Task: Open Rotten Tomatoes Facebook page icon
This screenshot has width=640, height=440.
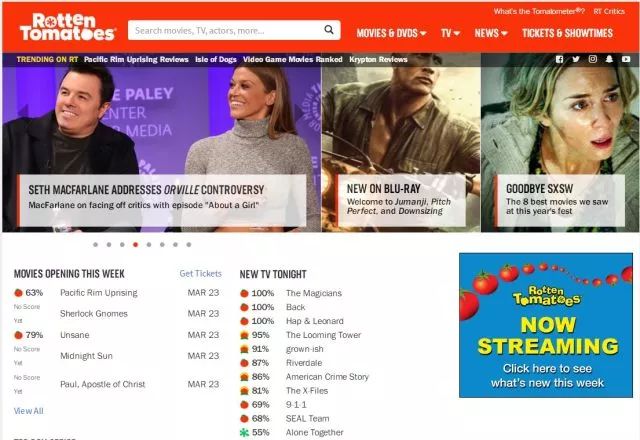Action: [560, 59]
